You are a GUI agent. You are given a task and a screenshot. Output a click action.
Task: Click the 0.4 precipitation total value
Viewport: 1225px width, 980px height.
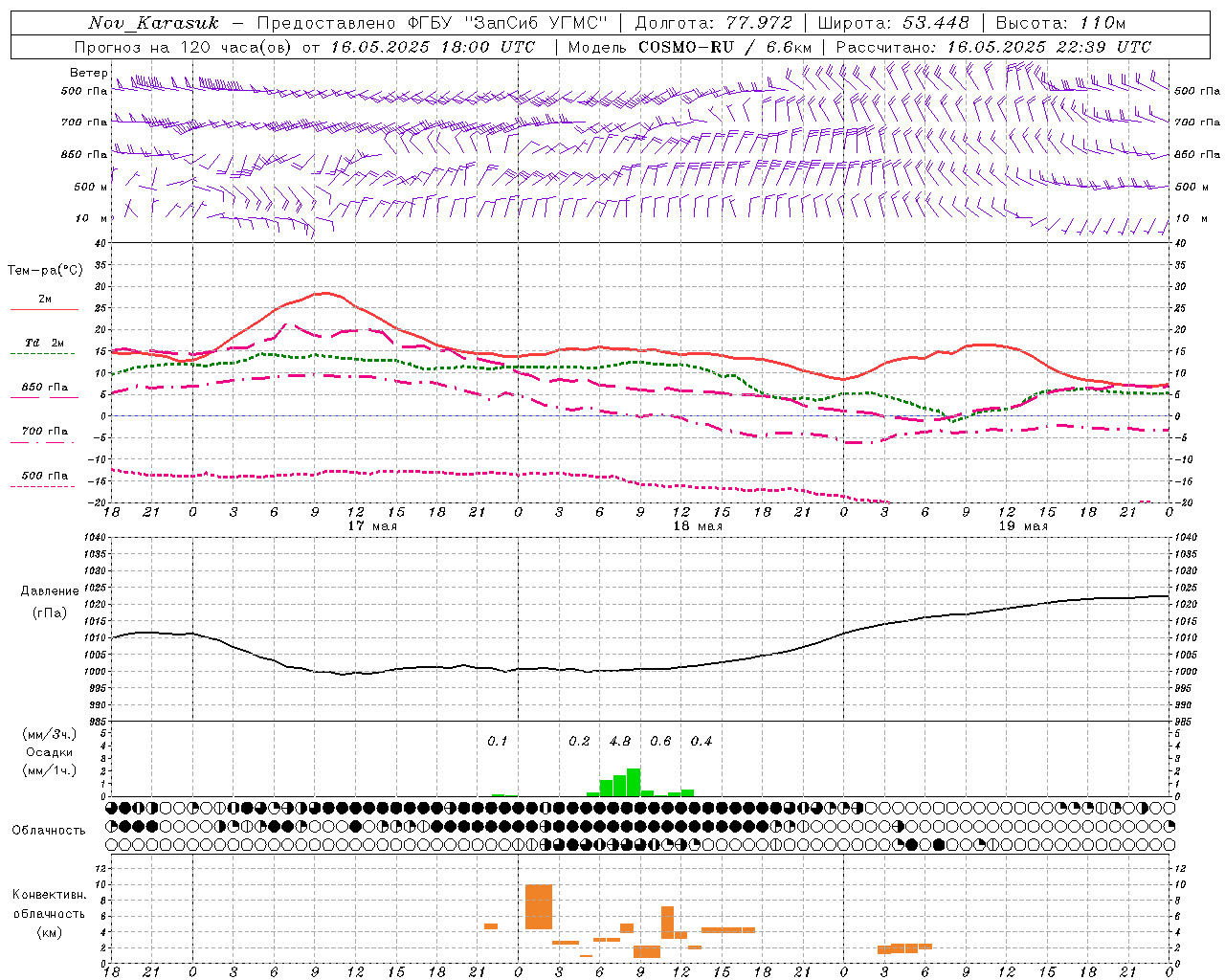702,742
